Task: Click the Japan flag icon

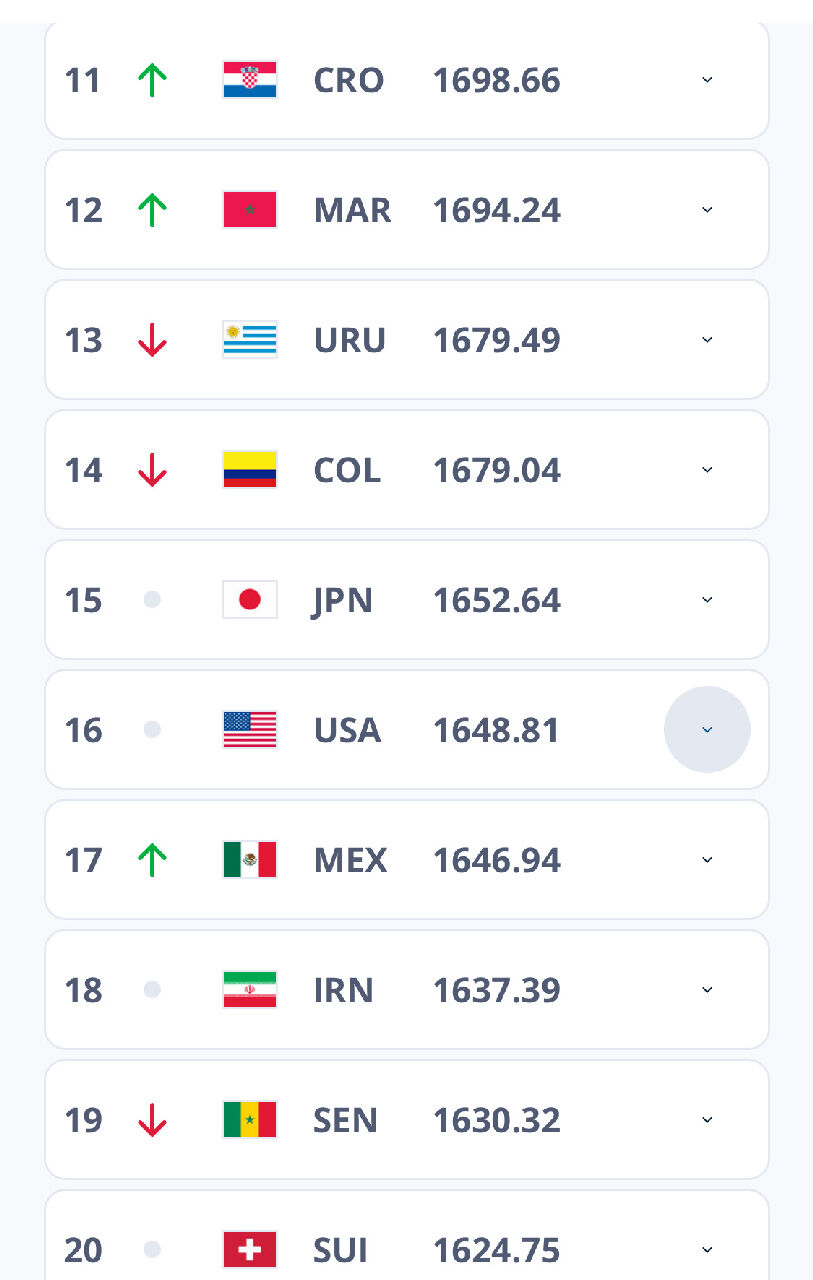Action: 249,600
